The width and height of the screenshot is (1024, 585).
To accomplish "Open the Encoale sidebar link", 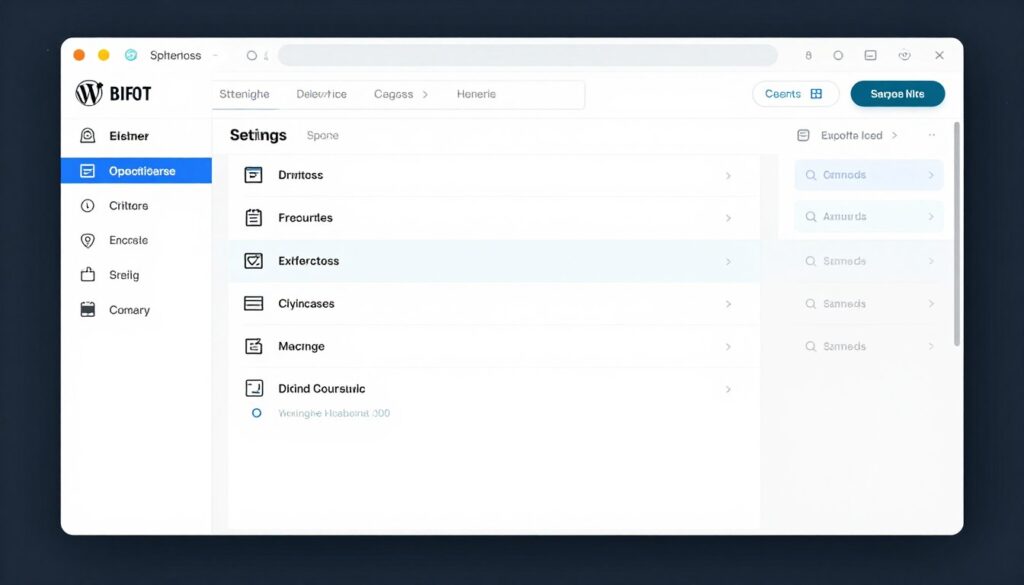I will click(x=129, y=240).
